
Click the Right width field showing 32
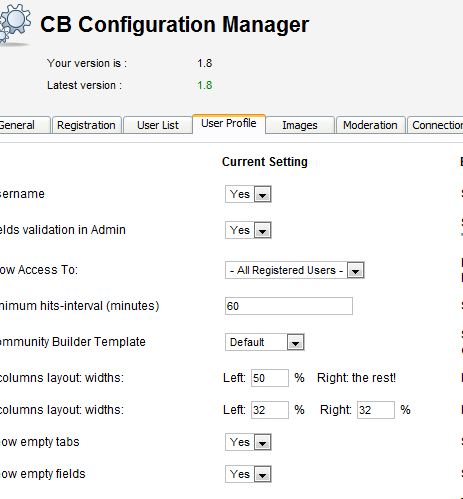coord(376,410)
